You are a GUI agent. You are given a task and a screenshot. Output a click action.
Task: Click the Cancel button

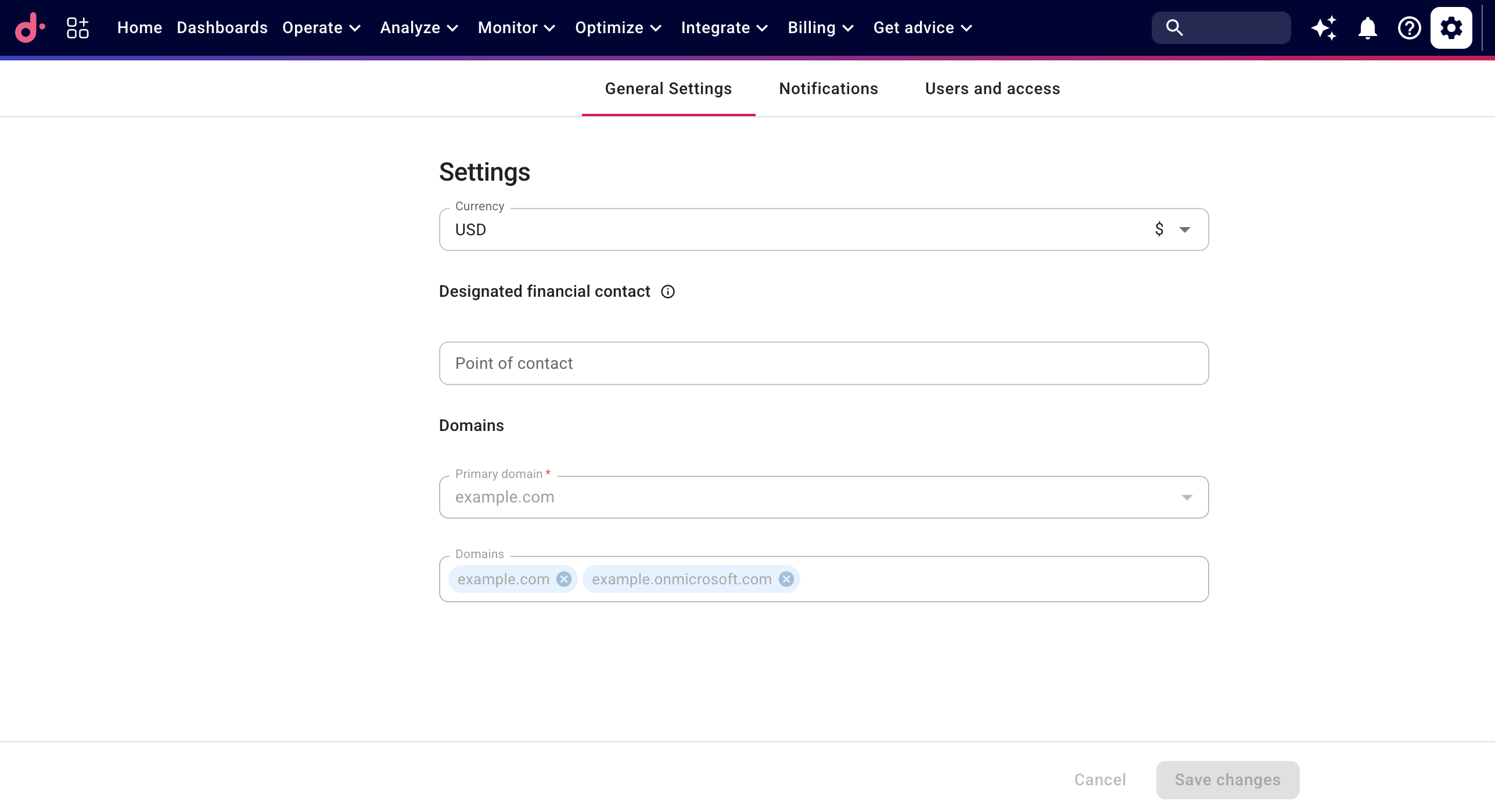click(x=1099, y=779)
